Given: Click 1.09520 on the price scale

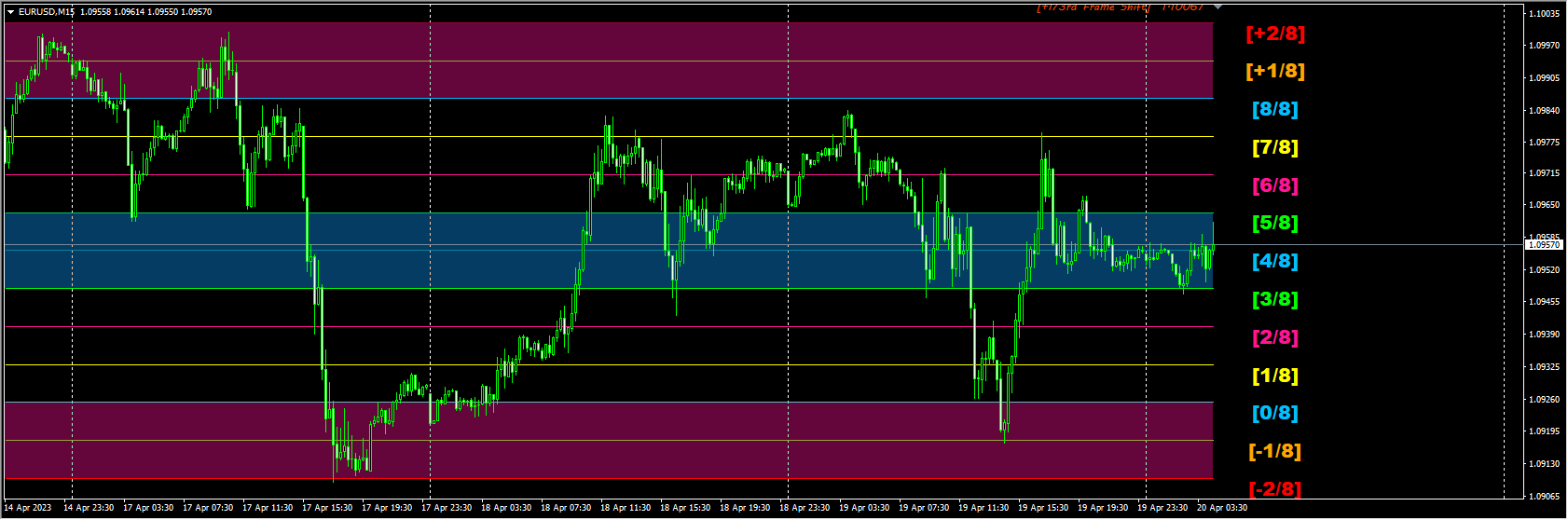Looking at the screenshot, I should (x=1546, y=270).
